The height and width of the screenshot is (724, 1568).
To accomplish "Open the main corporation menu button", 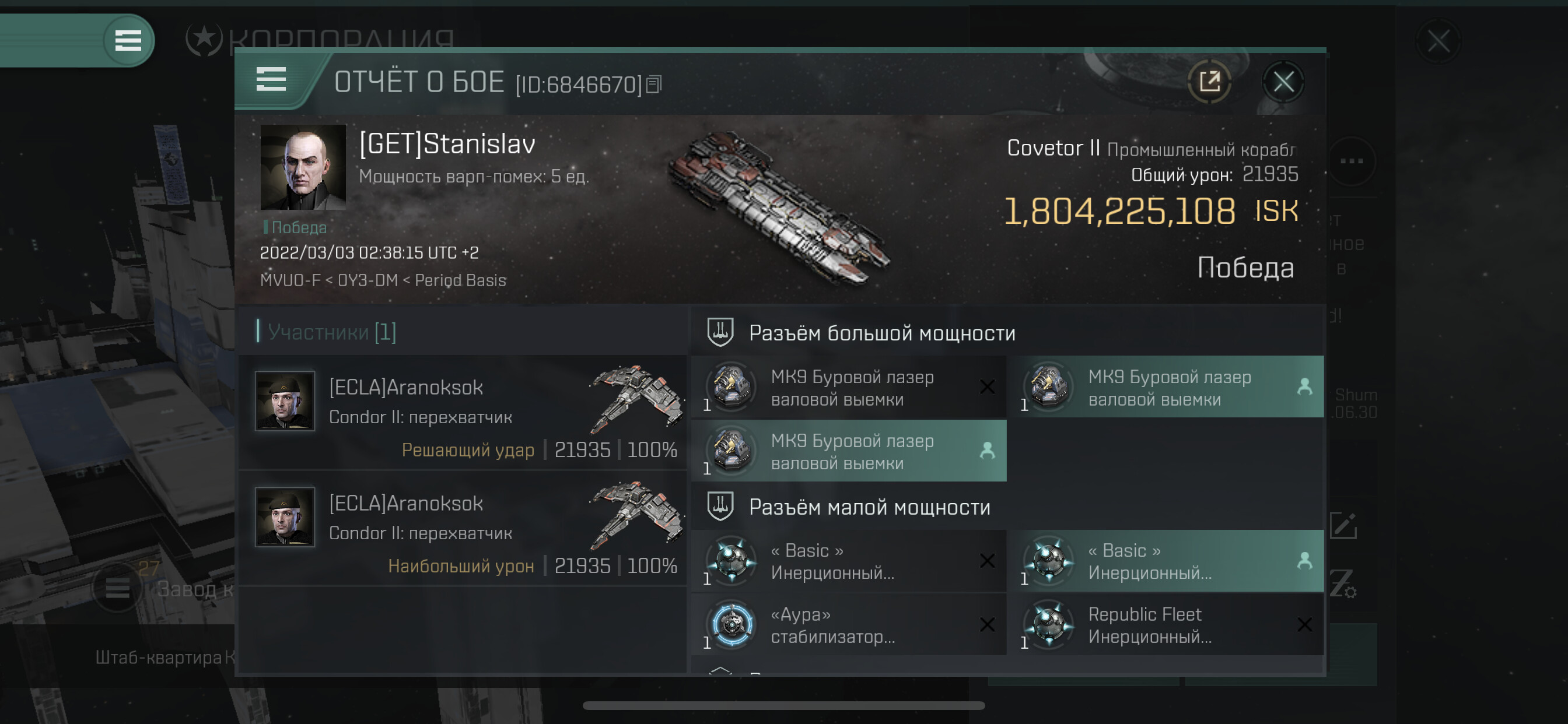I will click(x=128, y=41).
